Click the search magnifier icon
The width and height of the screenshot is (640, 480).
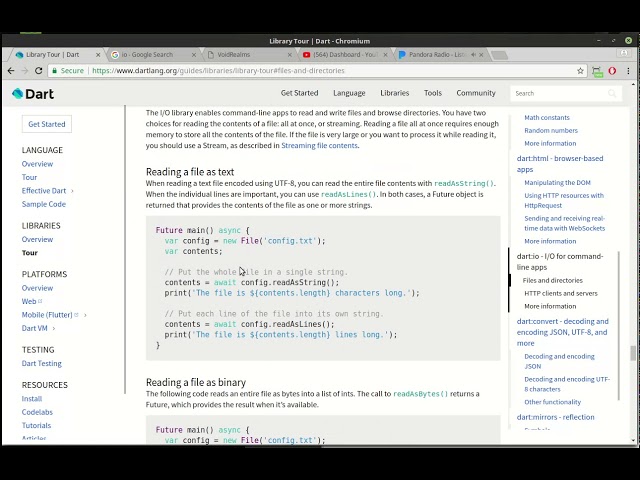tap(612, 93)
